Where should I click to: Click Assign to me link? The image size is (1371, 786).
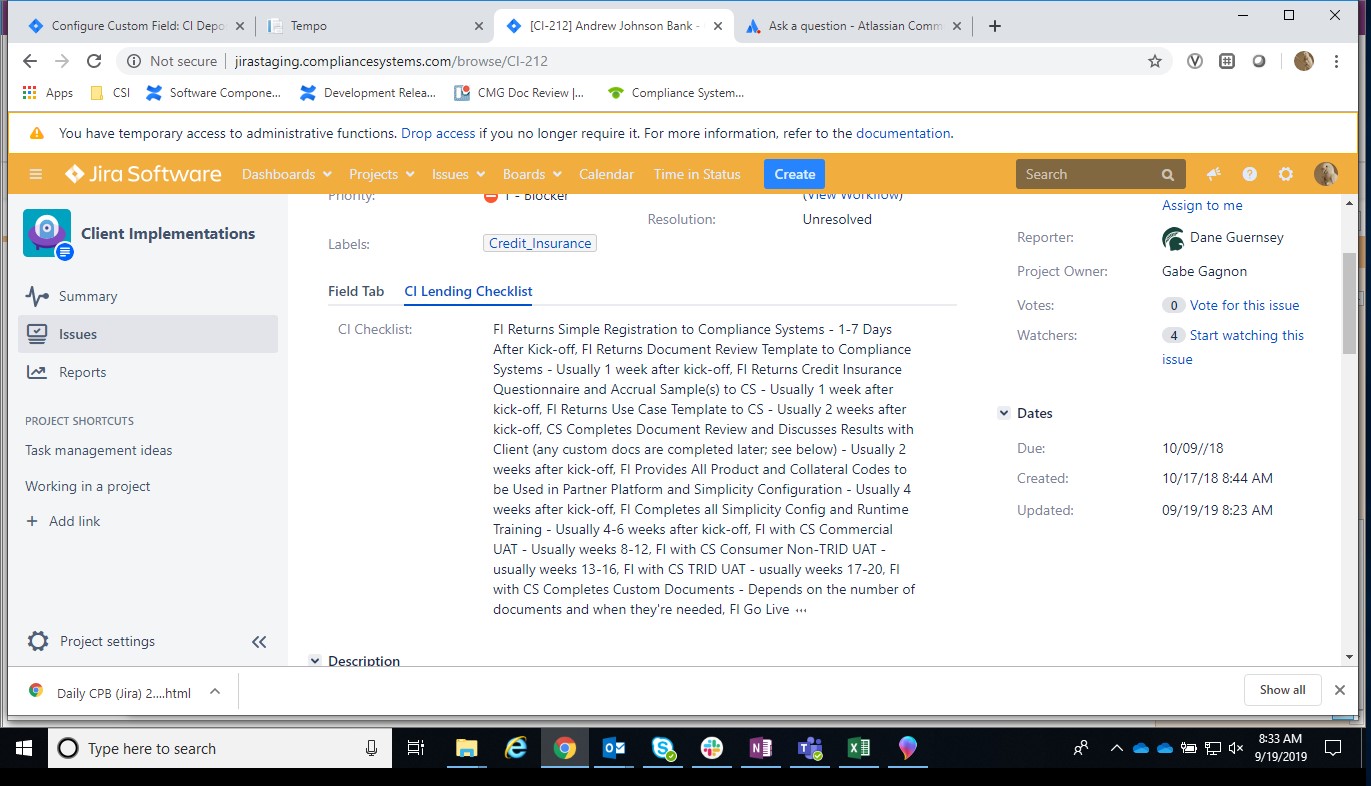[1202, 205]
